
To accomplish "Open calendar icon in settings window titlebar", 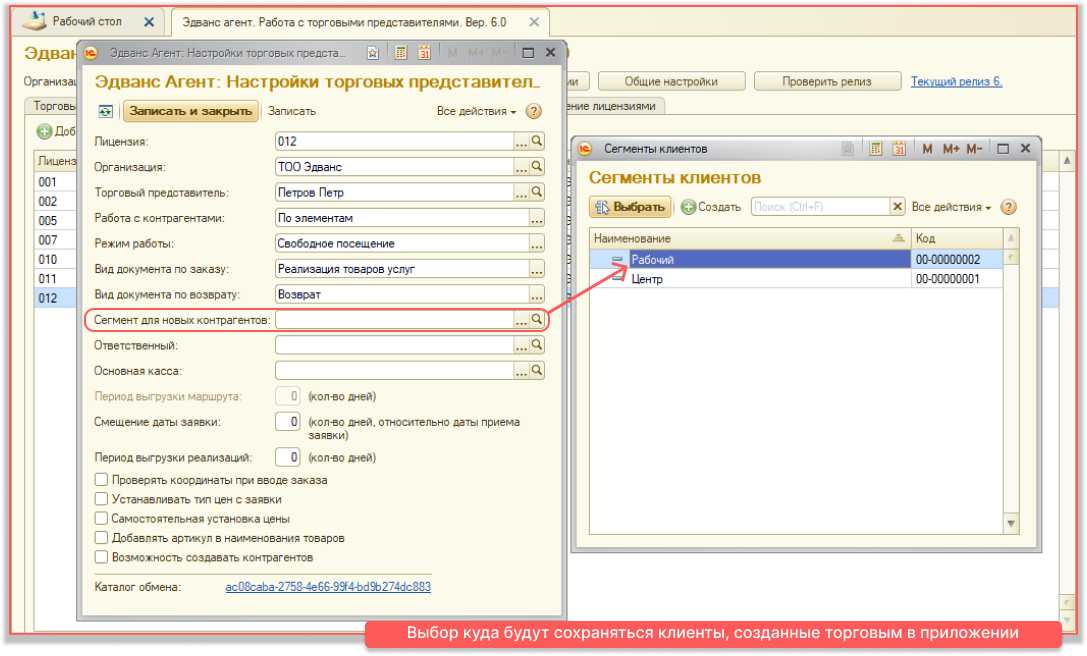I will tap(424, 53).
